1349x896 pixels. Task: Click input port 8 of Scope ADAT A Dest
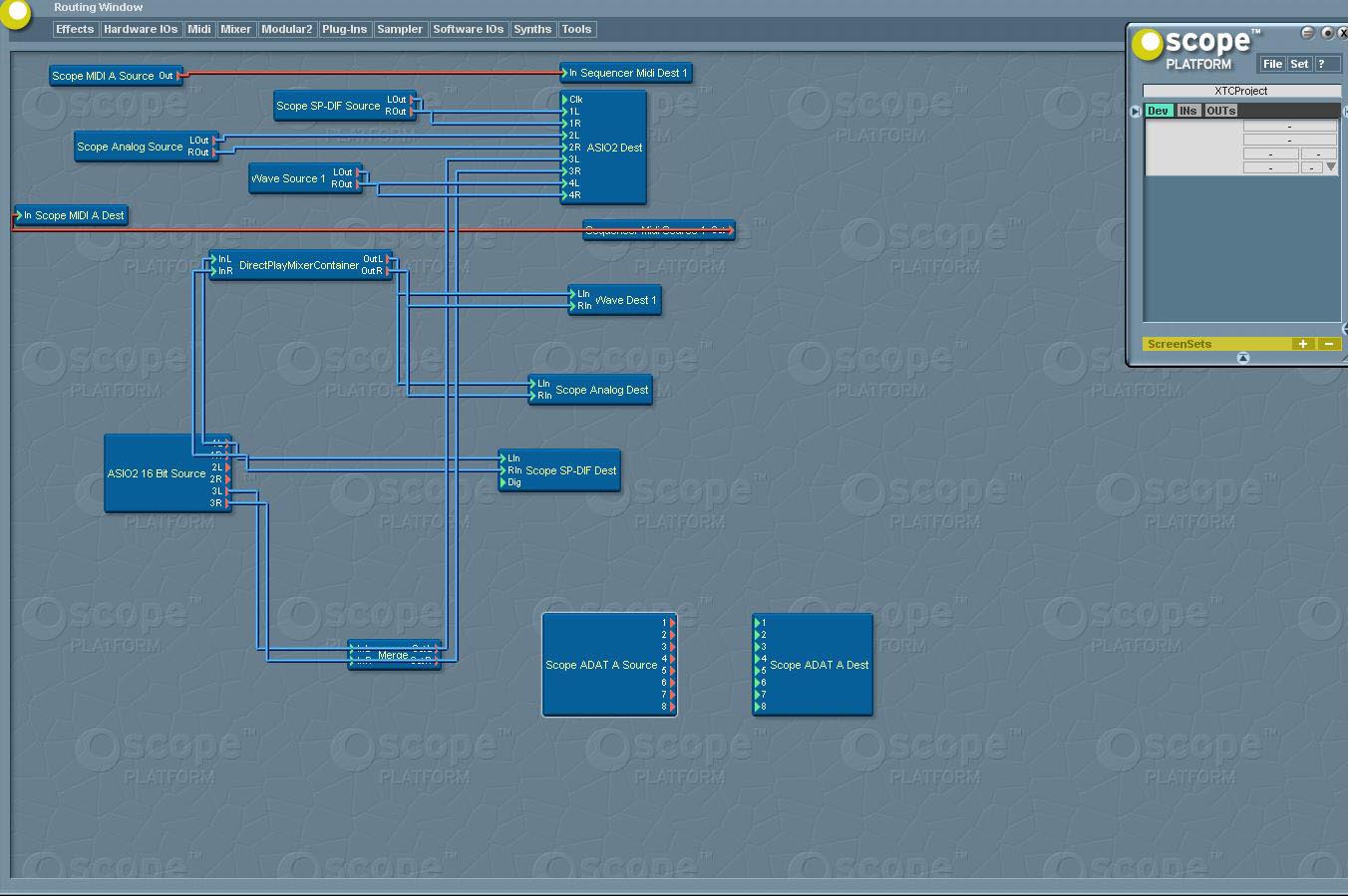(760, 707)
